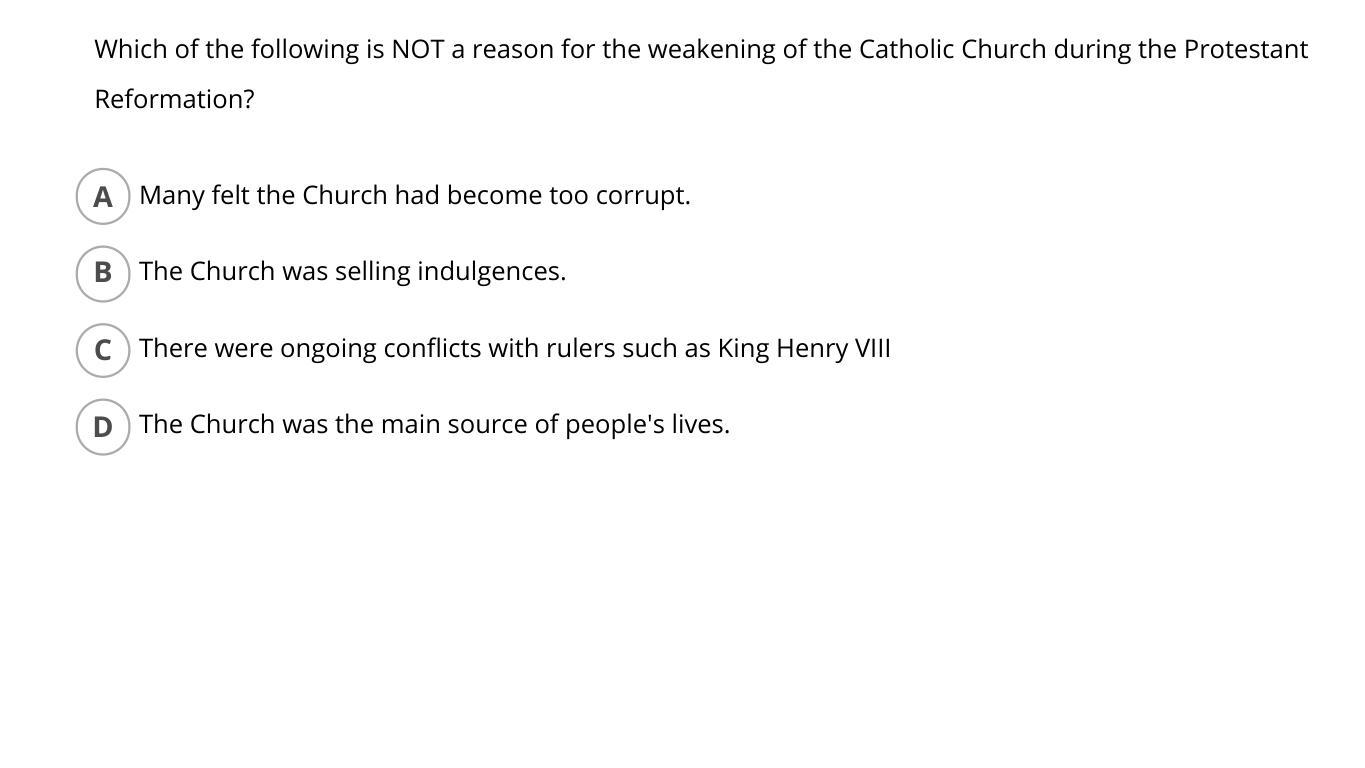The image size is (1365, 768).
Task: Click "people's lives" in option D
Action: [x=647, y=425]
